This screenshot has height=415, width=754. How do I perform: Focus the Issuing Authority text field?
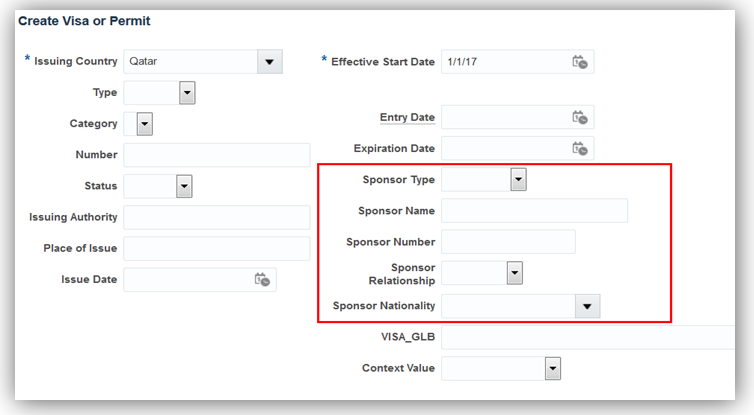(x=216, y=217)
